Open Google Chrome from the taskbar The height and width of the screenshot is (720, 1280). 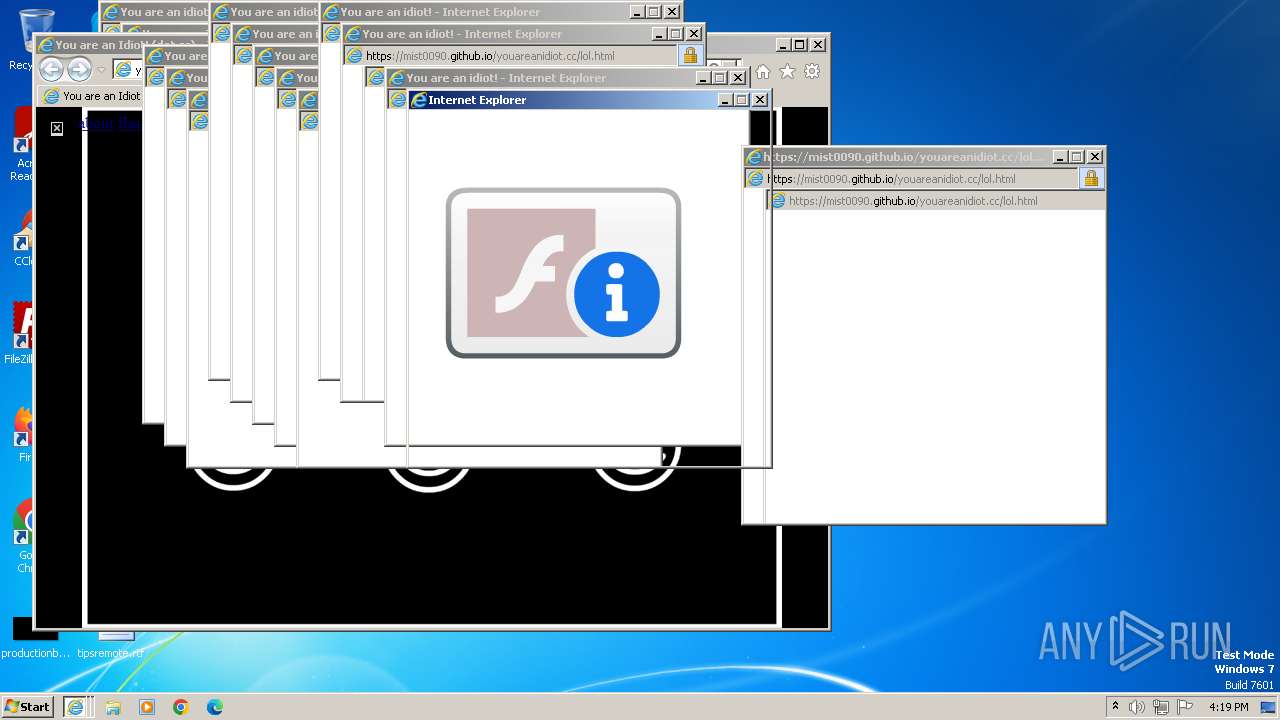coord(181,707)
